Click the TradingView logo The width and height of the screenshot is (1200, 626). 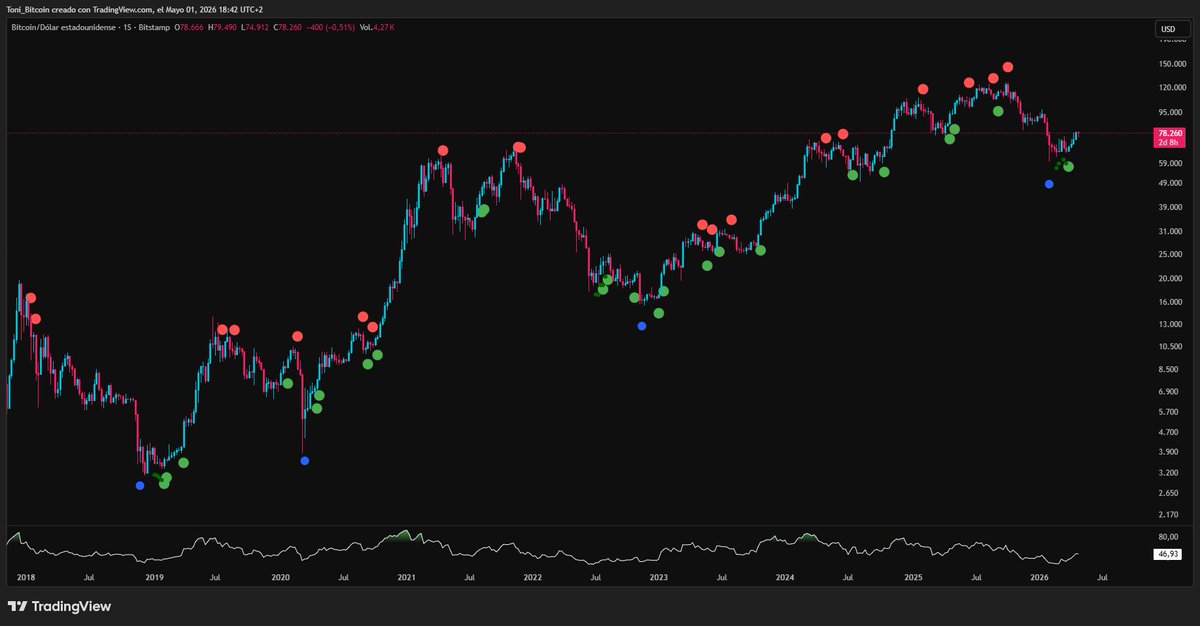(60, 606)
